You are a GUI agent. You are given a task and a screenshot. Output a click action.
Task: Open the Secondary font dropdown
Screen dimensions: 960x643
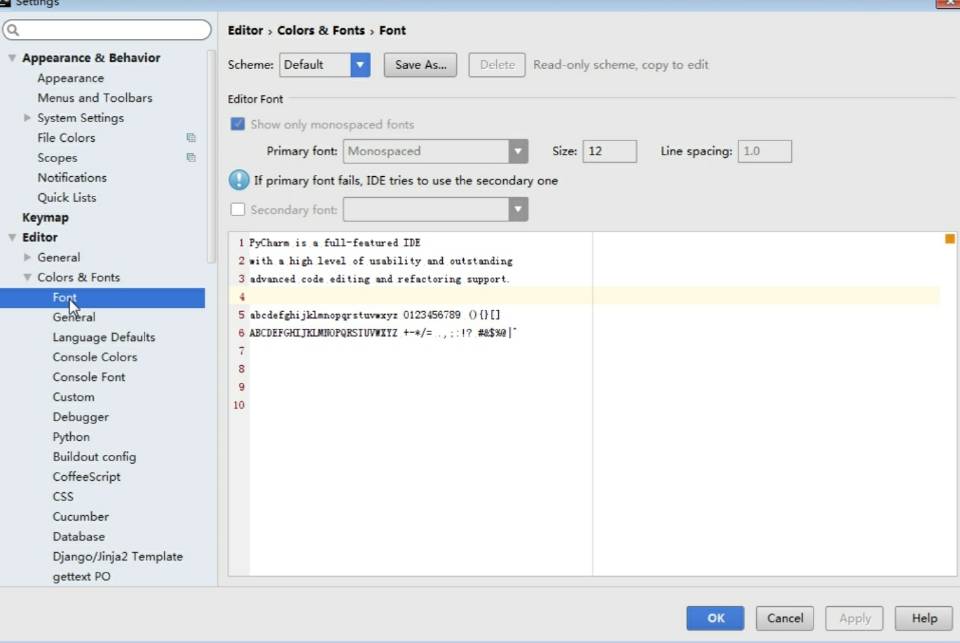518,209
